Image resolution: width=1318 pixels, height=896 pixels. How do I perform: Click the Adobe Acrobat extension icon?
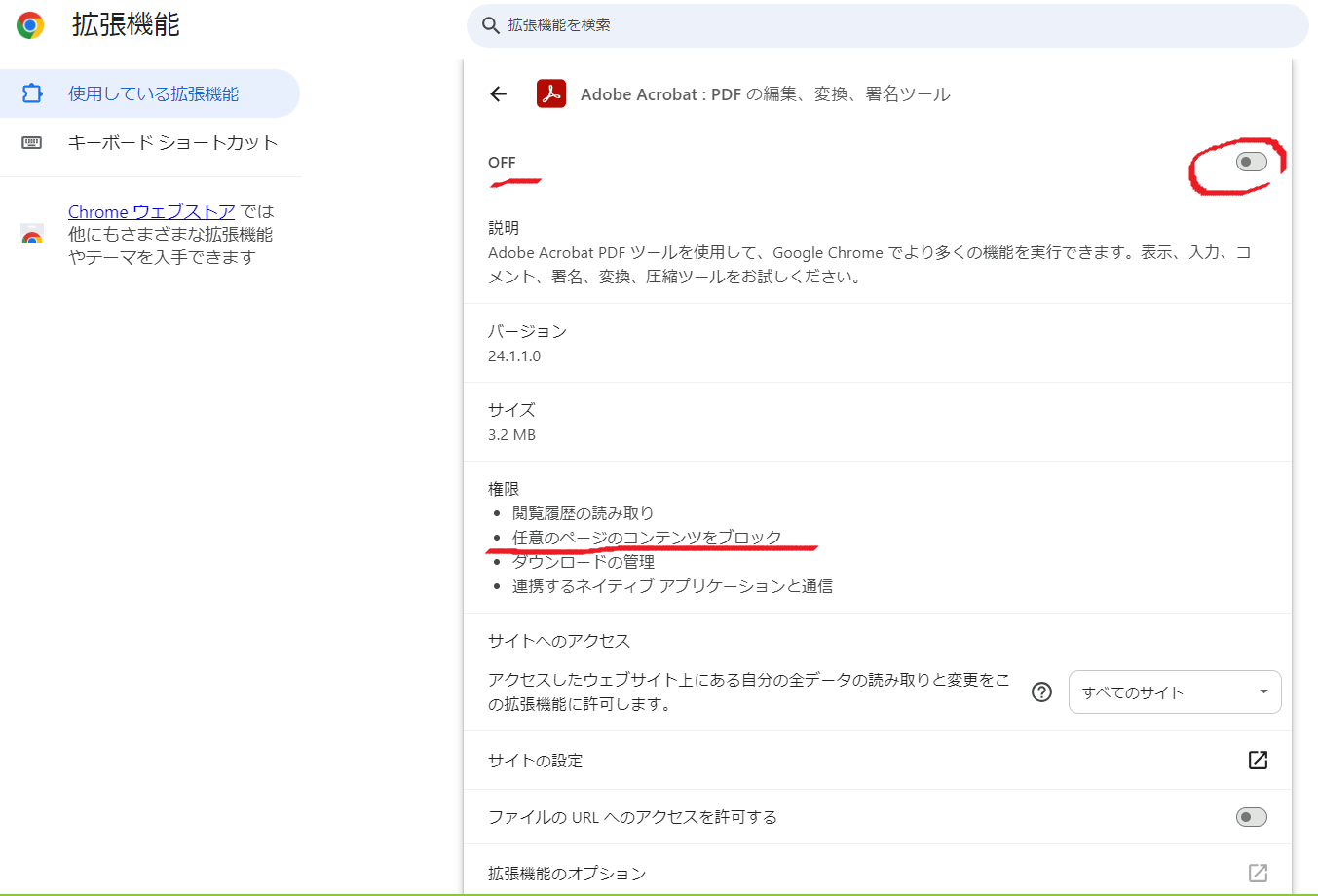(x=551, y=93)
